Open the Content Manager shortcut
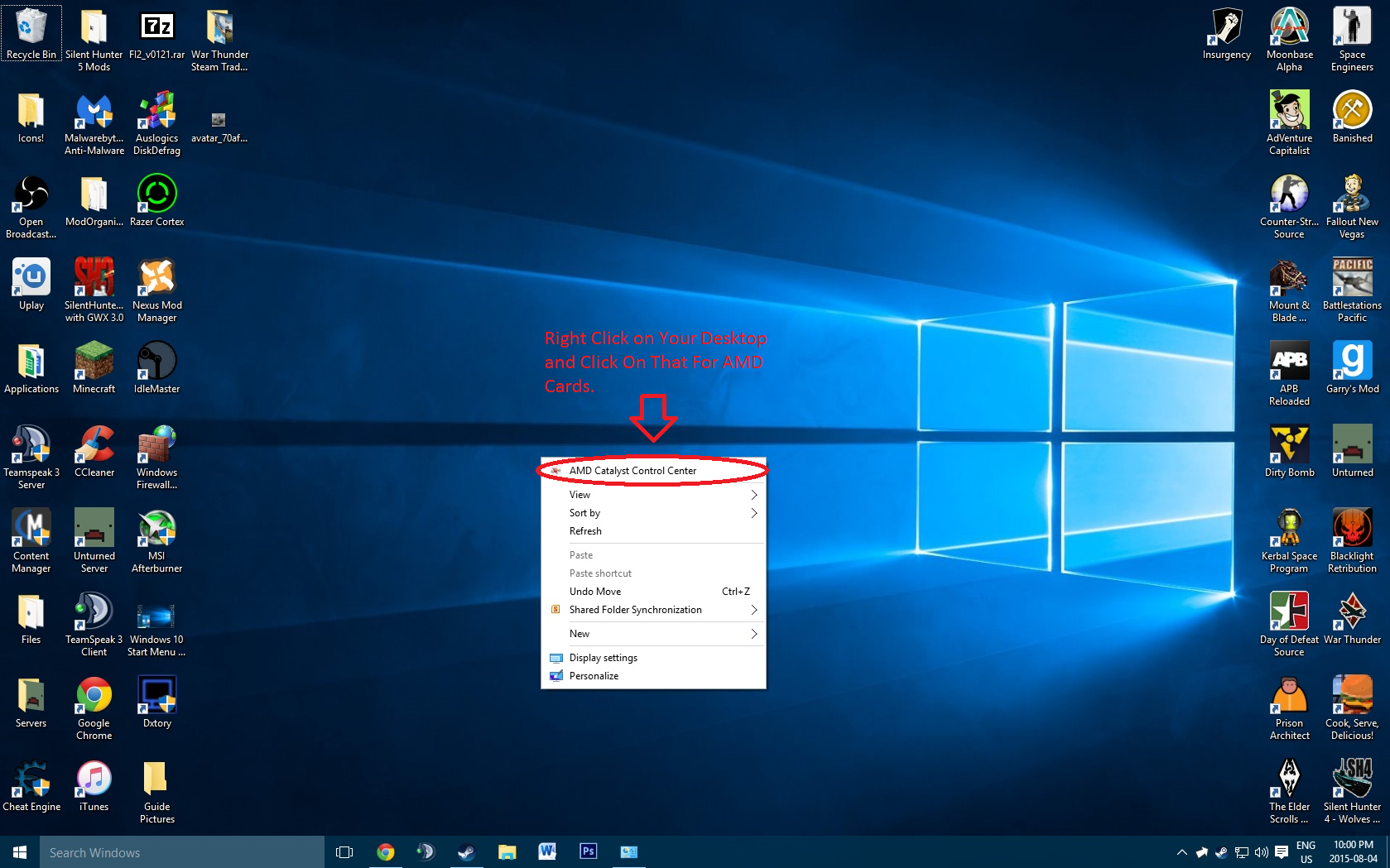 point(31,541)
